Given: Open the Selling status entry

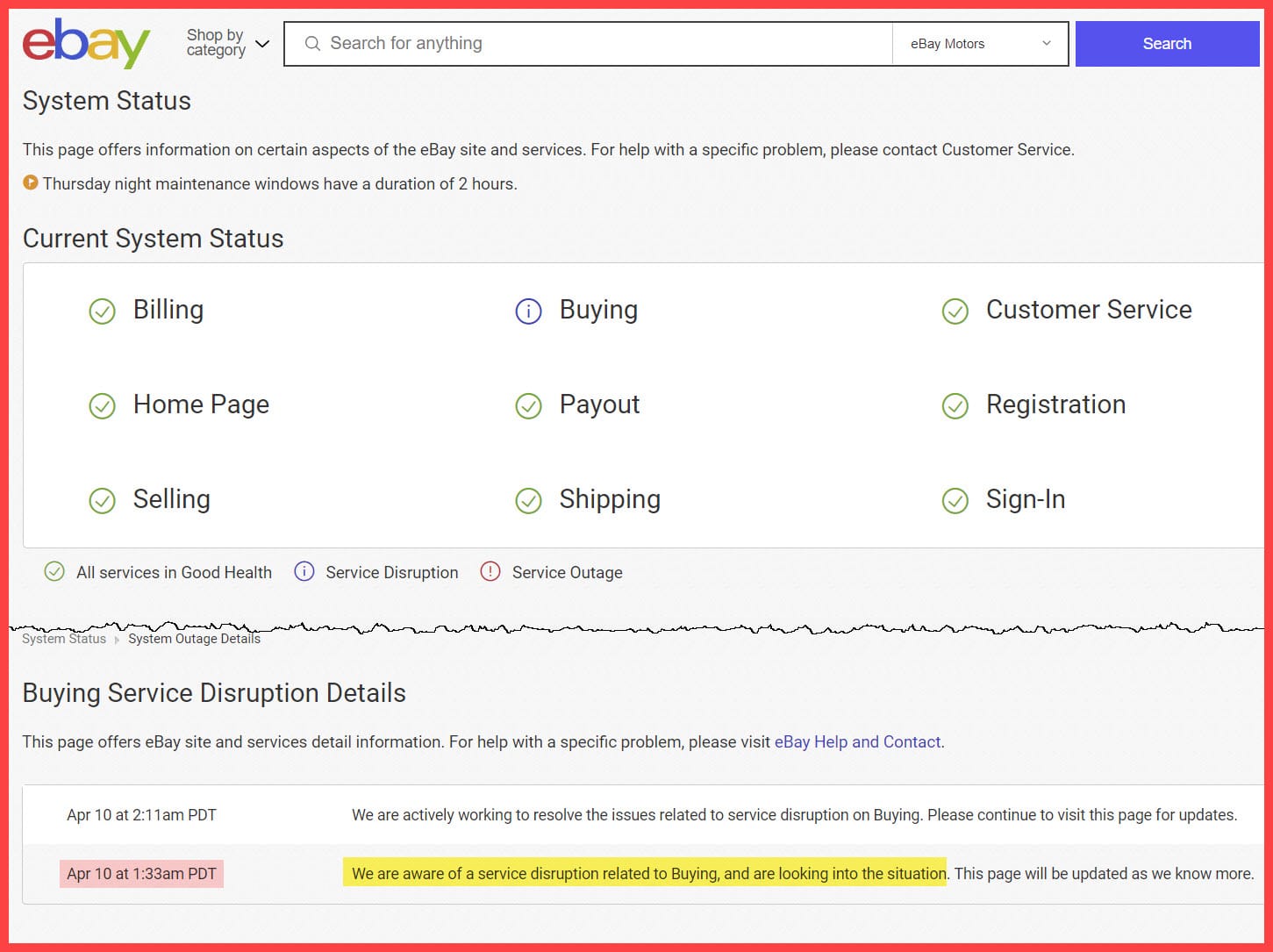Looking at the screenshot, I should point(172,499).
